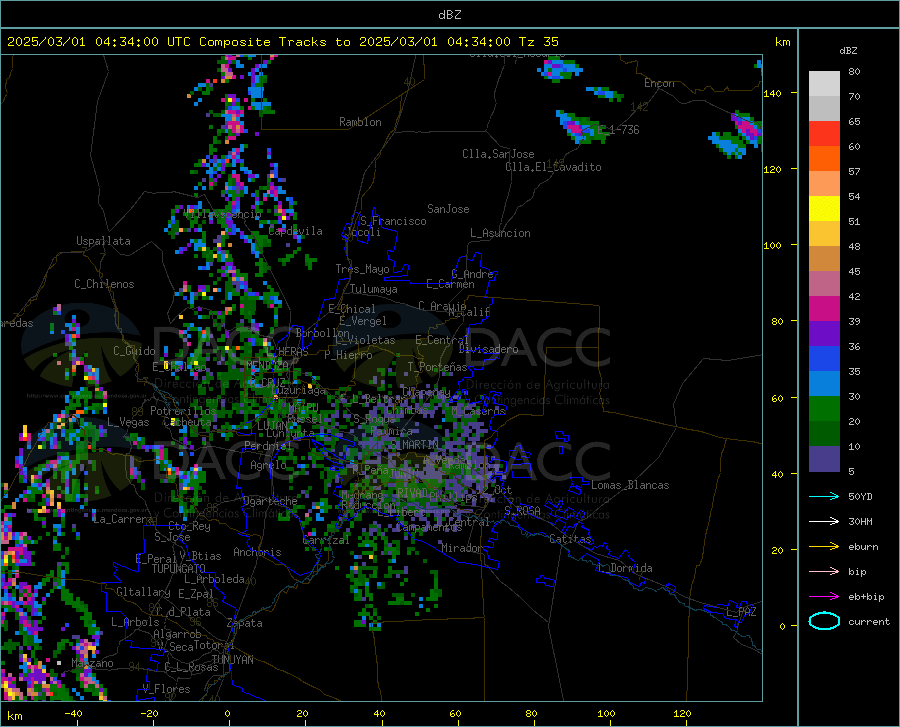Click the Zapata map label
This screenshot has height=727, width=900.
coord(245,623)
